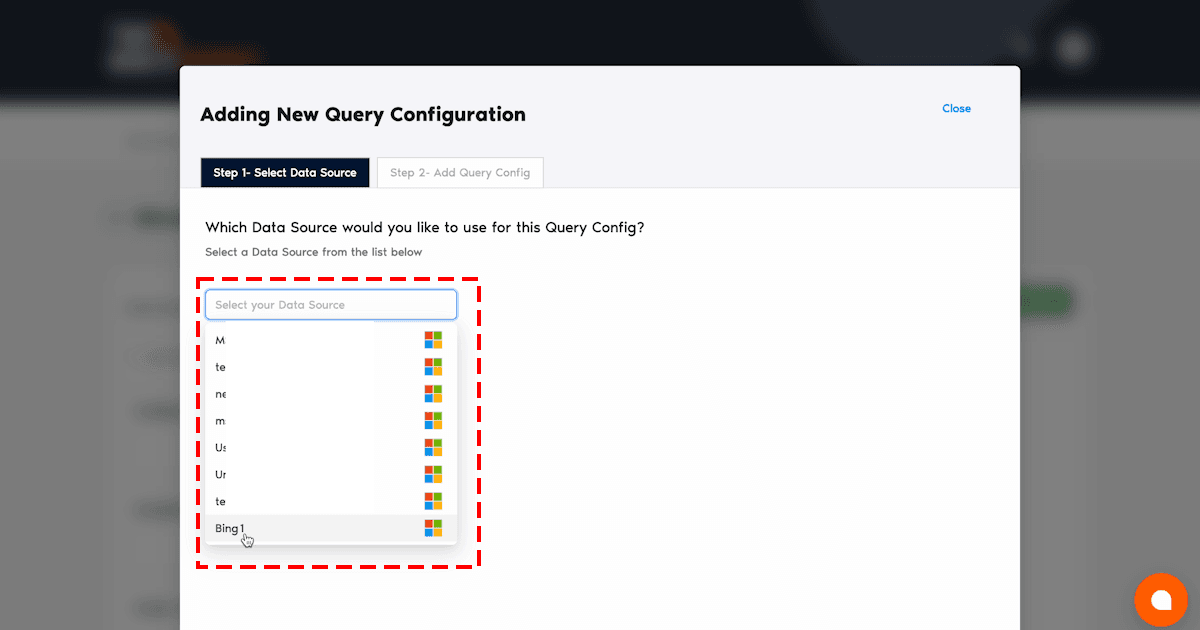Click the Microsoft logo in the 'M' row
Screen dimensions: 1200x630
click(433, 340)
